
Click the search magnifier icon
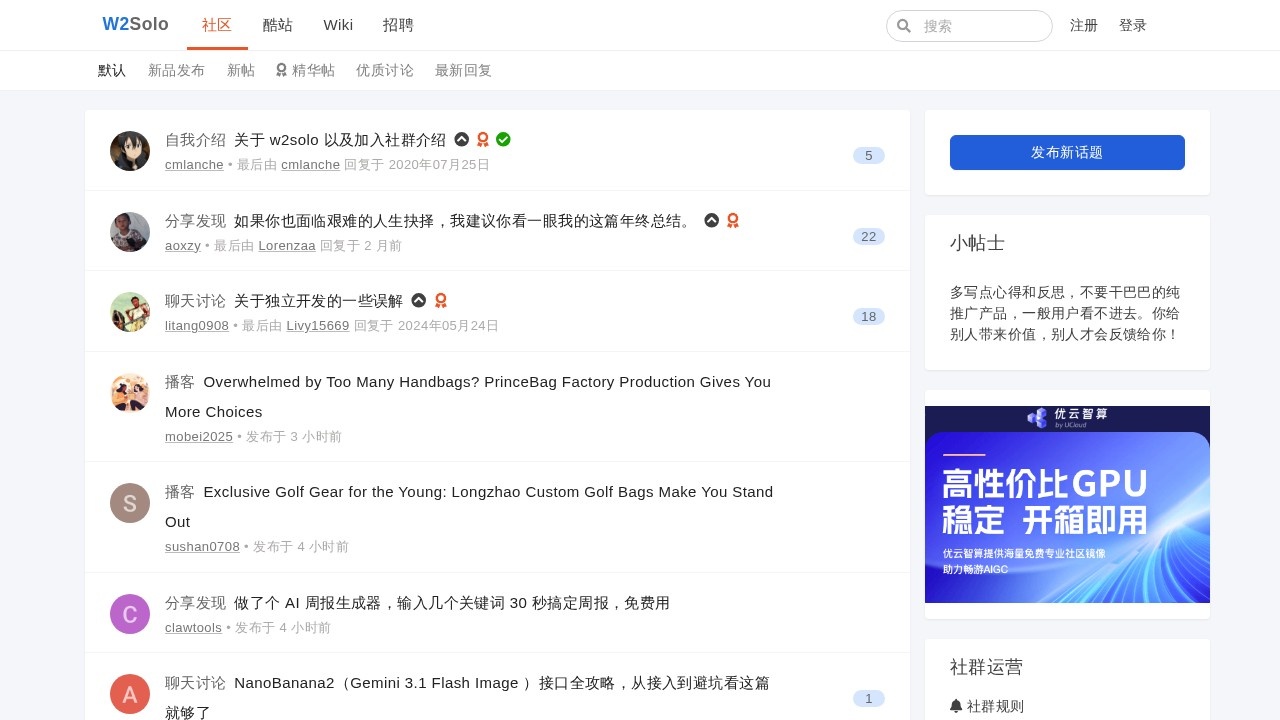click(904, 26)
